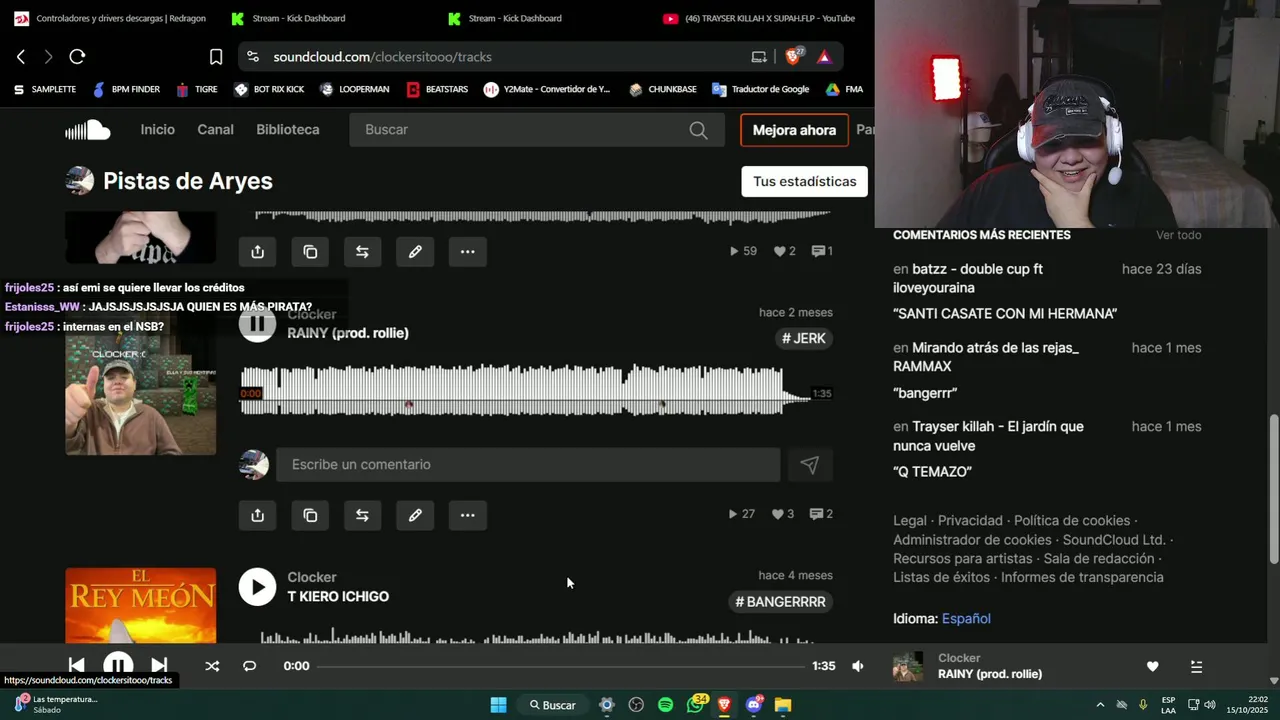The height and width of the screenshot is (720, 1280).
Task: Open WhatsApp from the Windows taskbar
Action: 696,705
